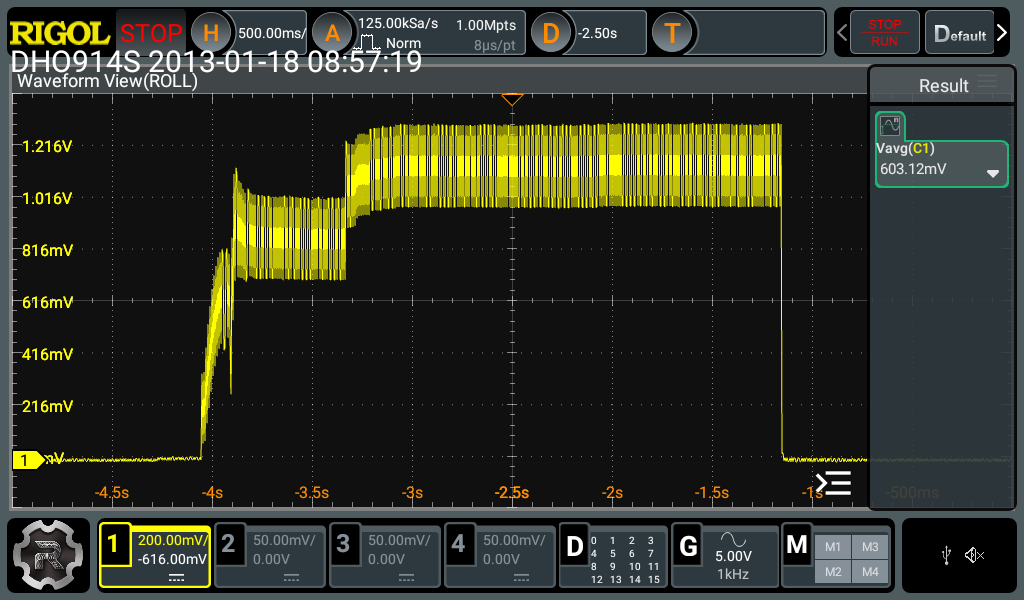Open the digital channels D panel

[615, 555]
